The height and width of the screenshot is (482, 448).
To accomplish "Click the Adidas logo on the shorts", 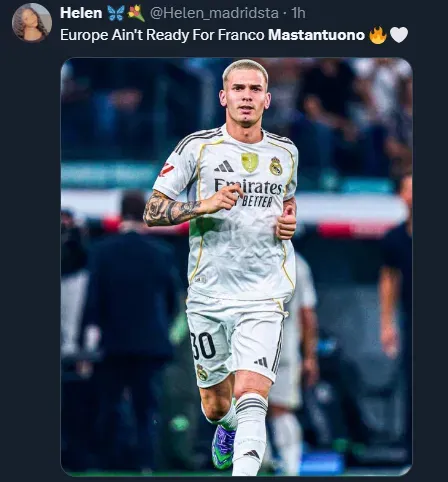I will (261, 362).
